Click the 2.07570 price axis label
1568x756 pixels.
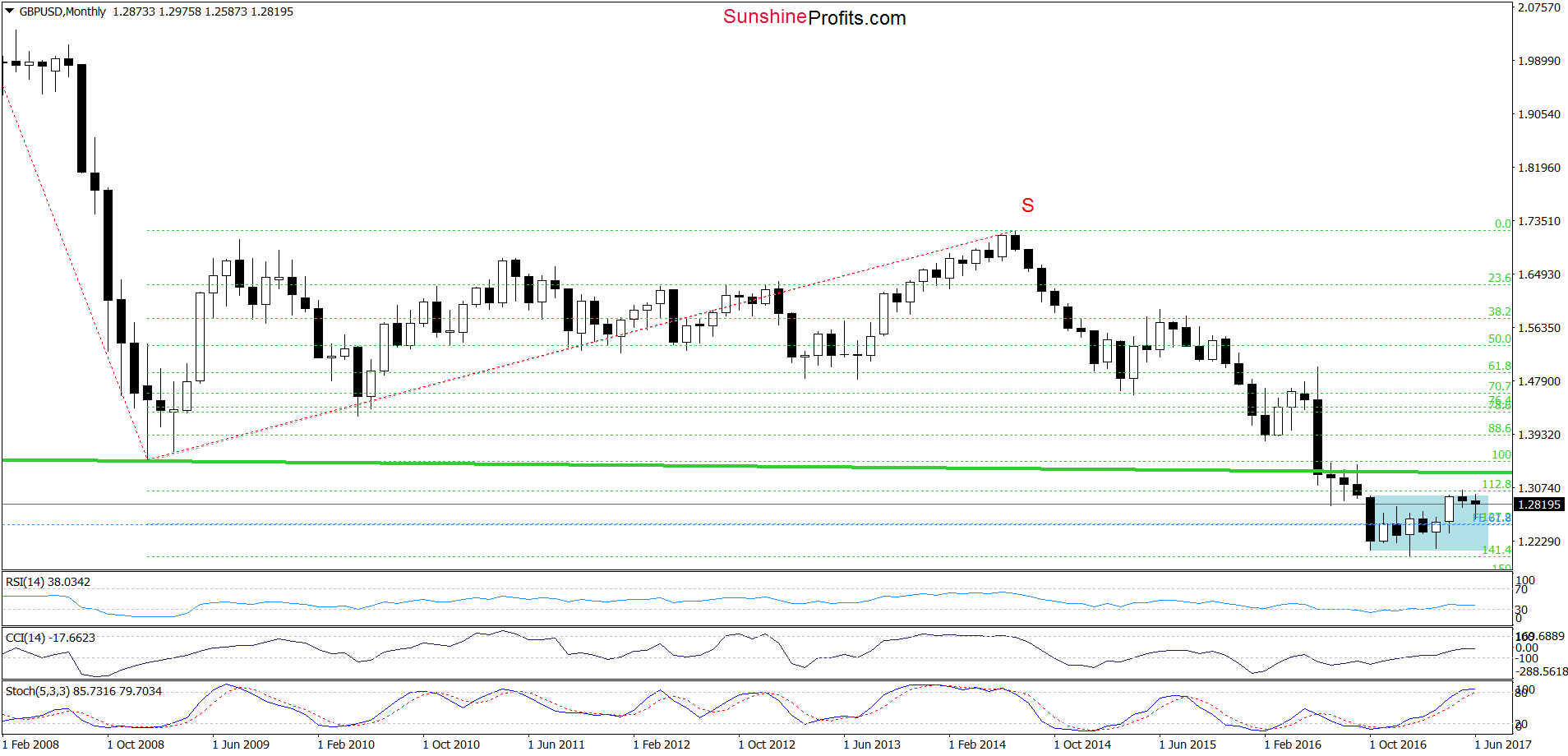[x=1538, y=7]
